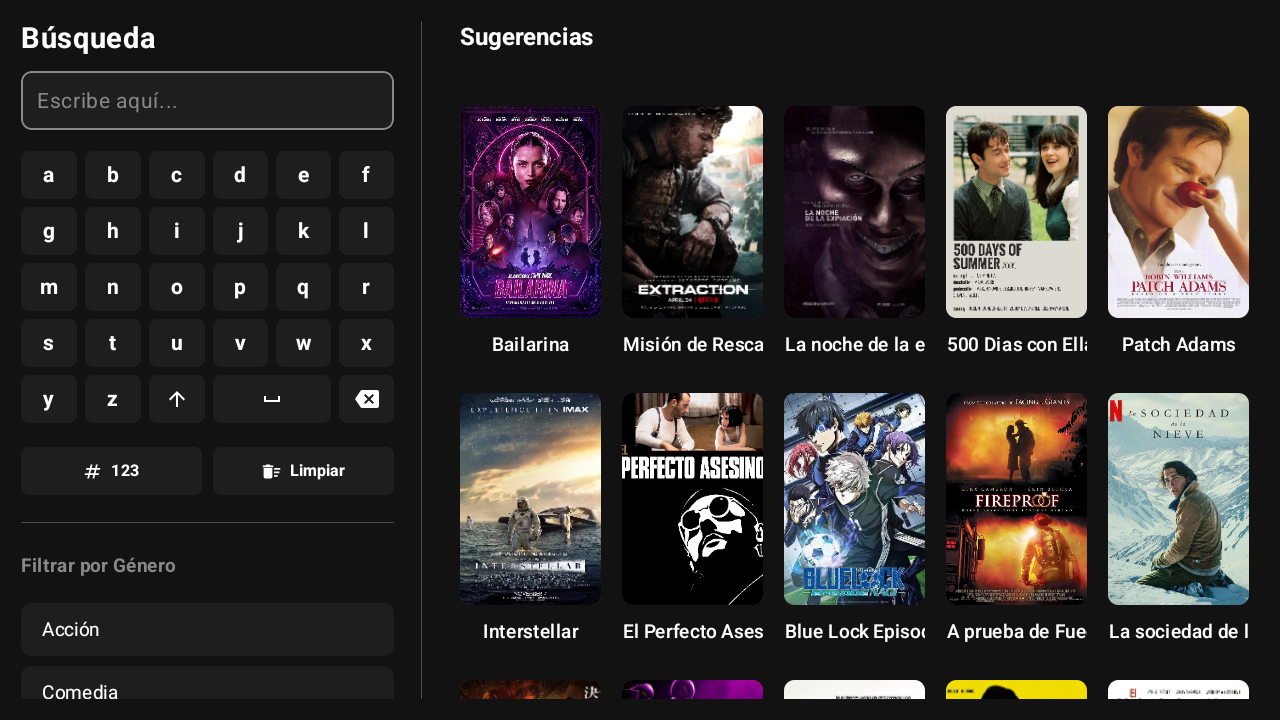Image resolution: width=1280 pixels, height=720 pixels.
Task: Select the 500 Dias con Ella poster
Action: 1016,212
